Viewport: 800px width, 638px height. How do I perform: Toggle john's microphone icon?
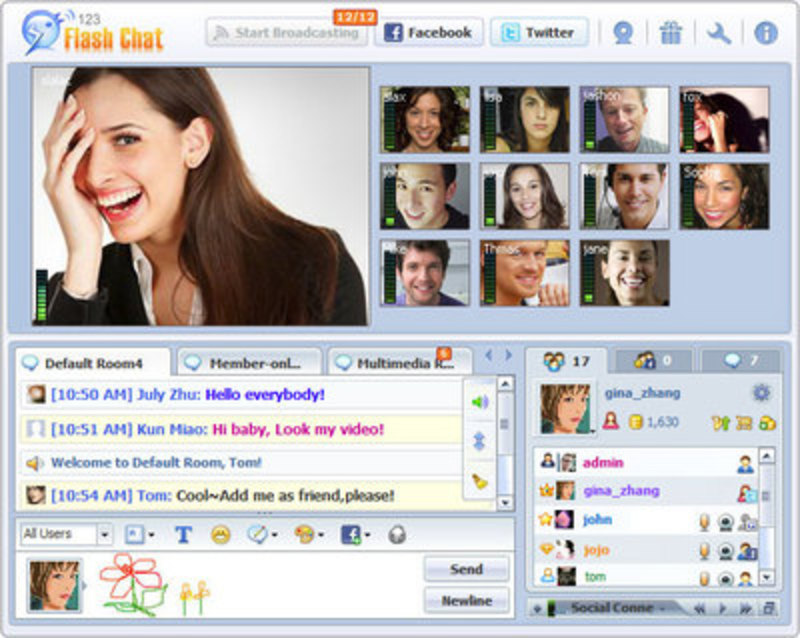[704, 521]
